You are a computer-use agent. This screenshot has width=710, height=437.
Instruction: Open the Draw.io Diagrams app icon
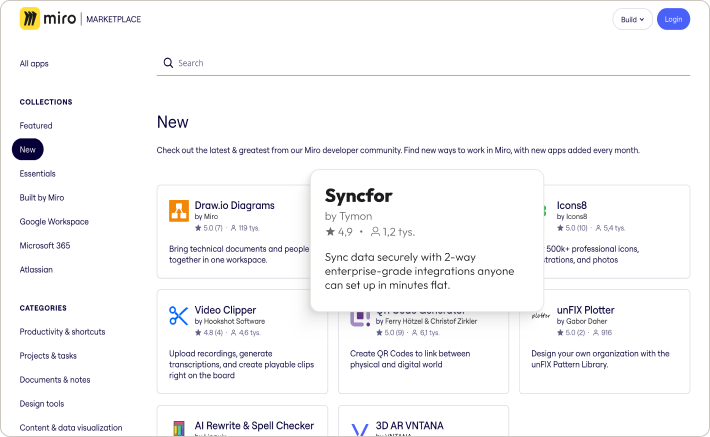point(179,210)
